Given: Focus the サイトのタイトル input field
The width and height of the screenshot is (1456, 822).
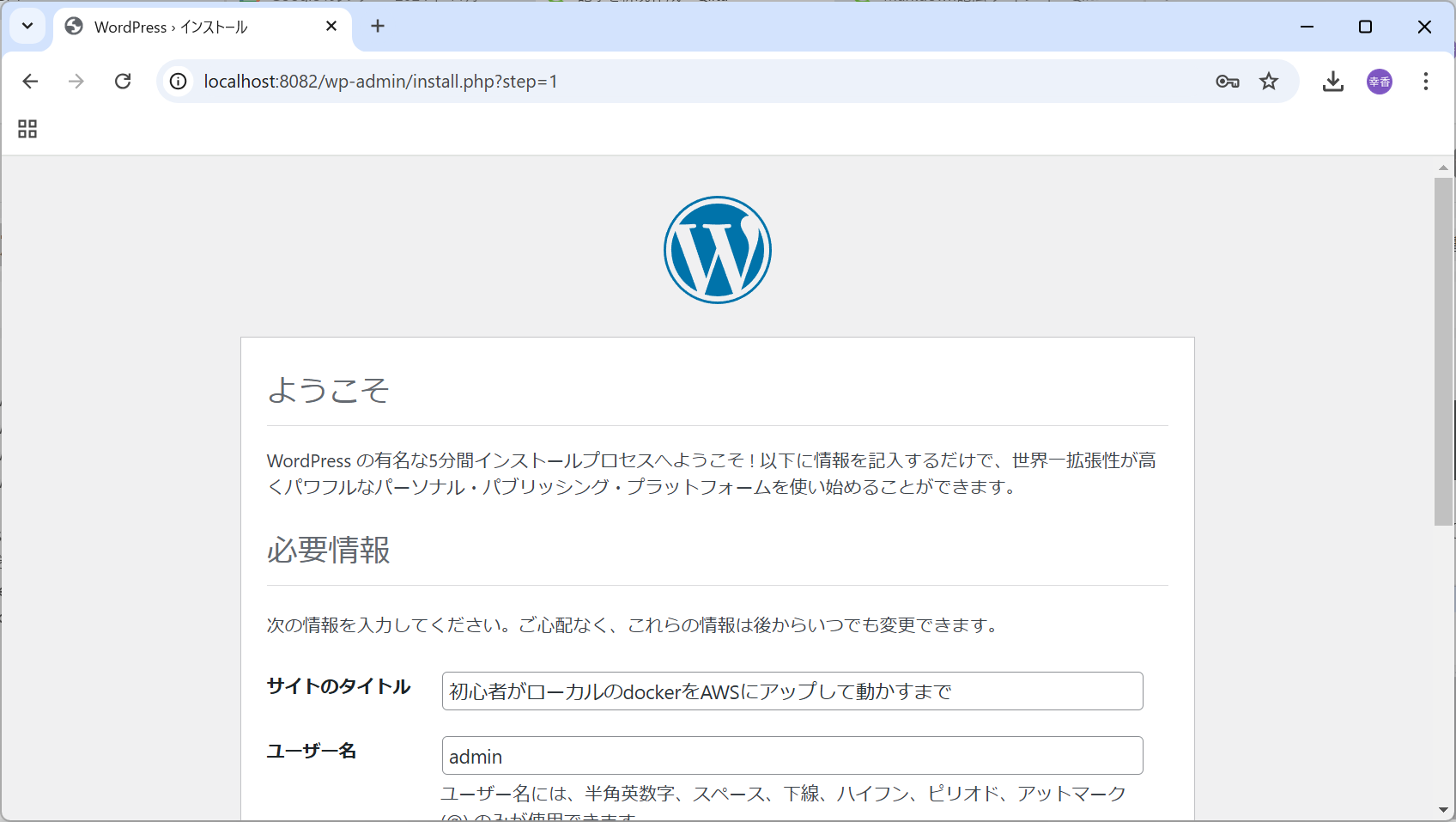Looking at the screenshot, I should click(792, 691).
